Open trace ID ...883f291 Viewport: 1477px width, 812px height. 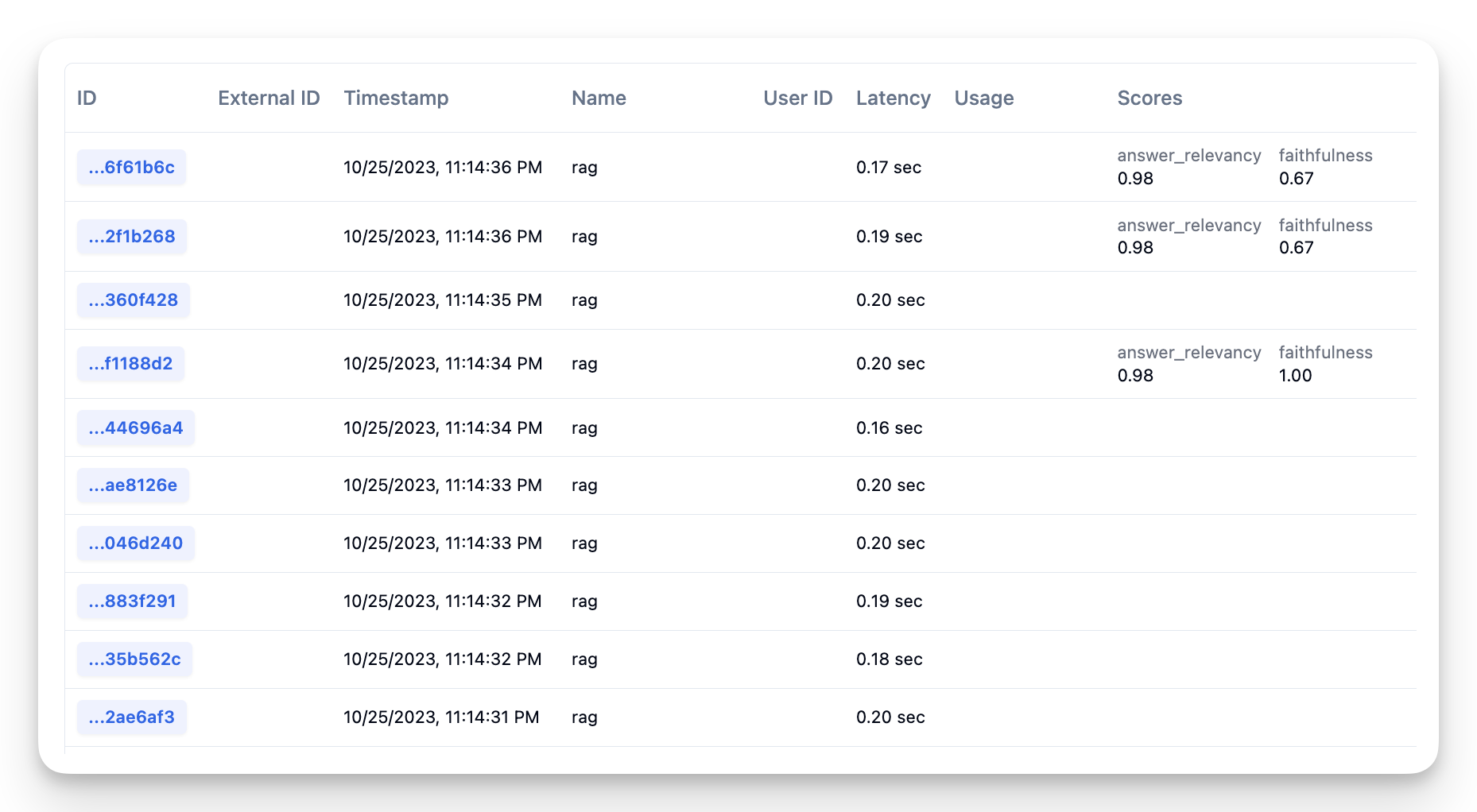pyautogui.click(x=132, y=601)
